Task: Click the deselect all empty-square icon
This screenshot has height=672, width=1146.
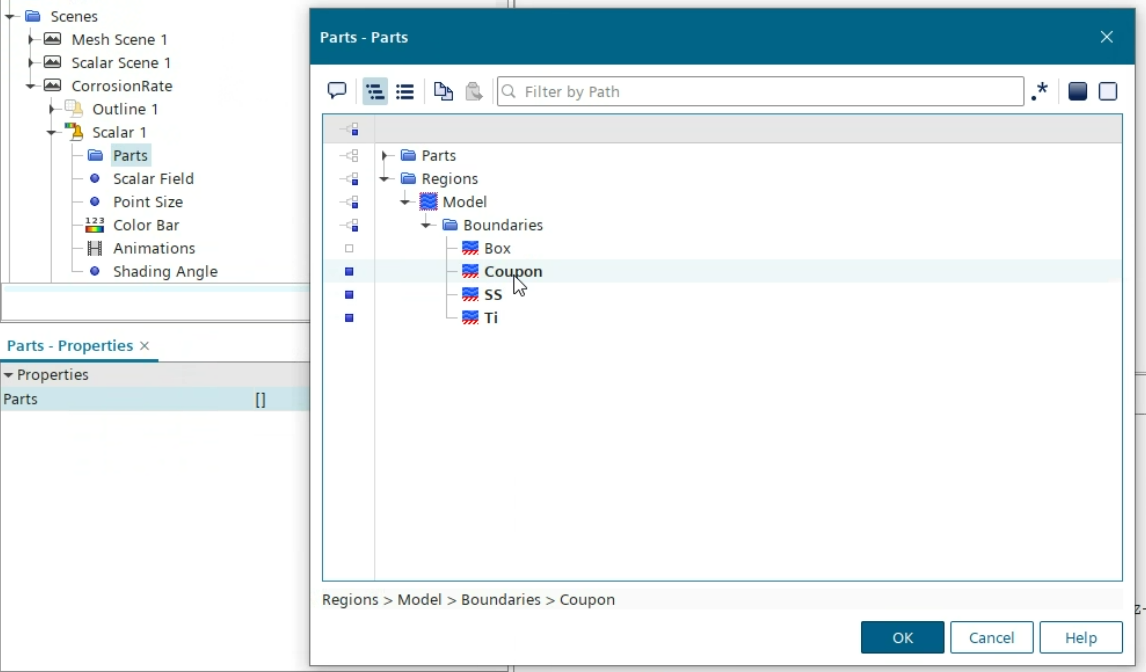Action: coord(1108,91)
